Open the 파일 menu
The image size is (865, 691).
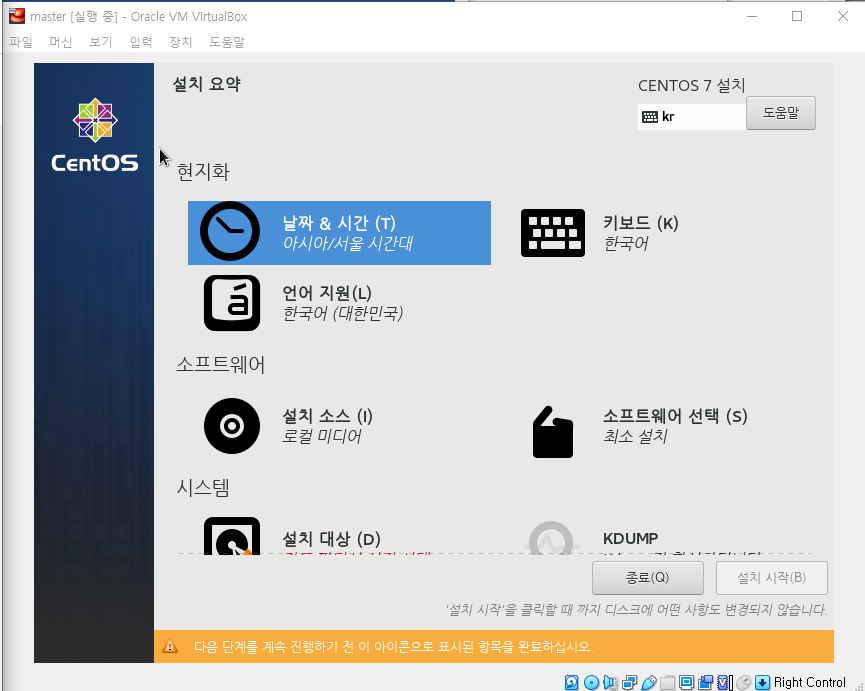[x=21, y=42]
